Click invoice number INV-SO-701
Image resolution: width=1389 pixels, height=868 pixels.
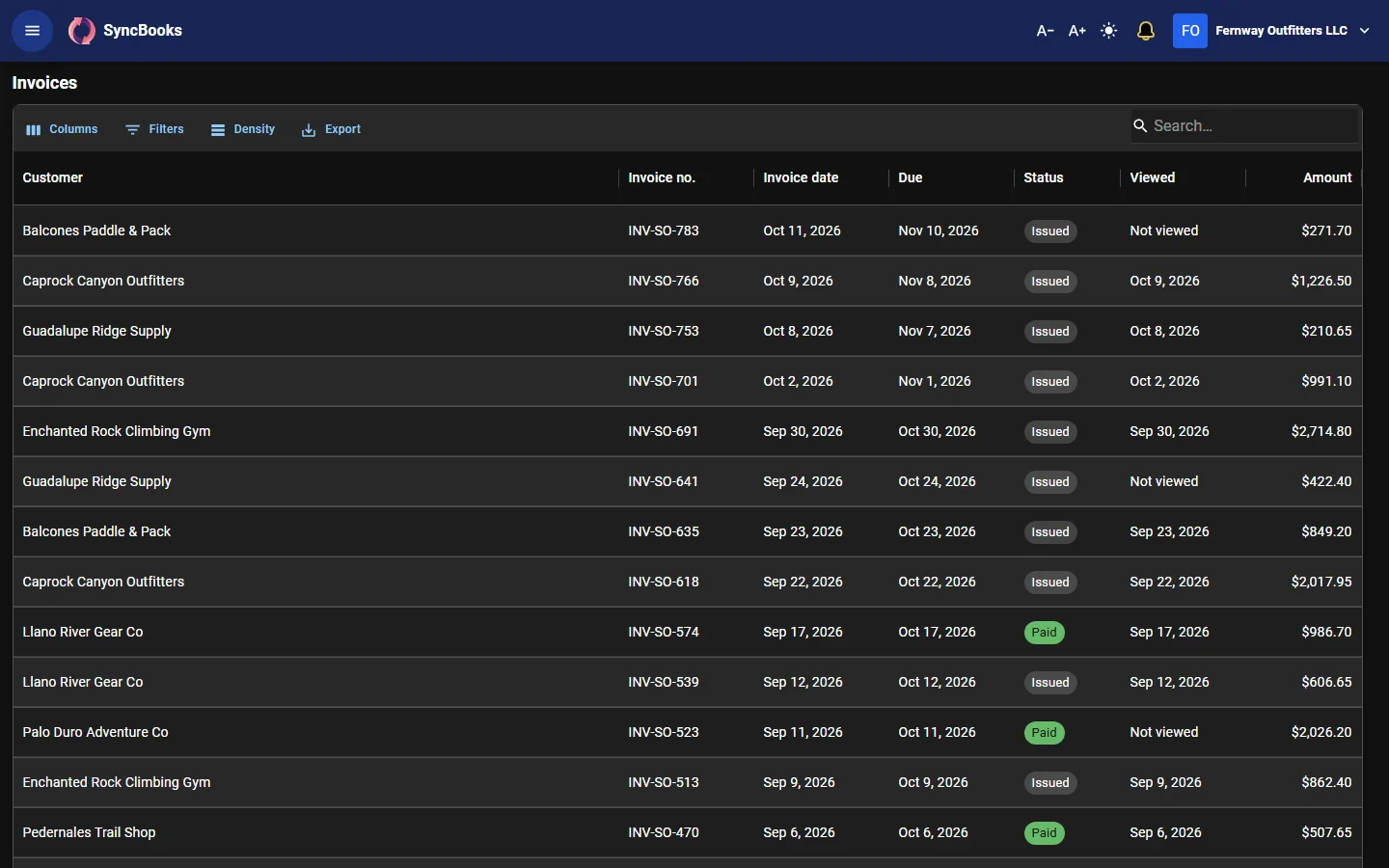[663, 381]
